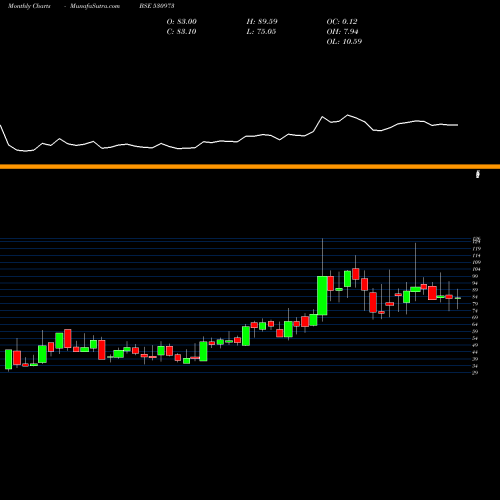
Task: Click the 44 price axis label
Action: 475,352
